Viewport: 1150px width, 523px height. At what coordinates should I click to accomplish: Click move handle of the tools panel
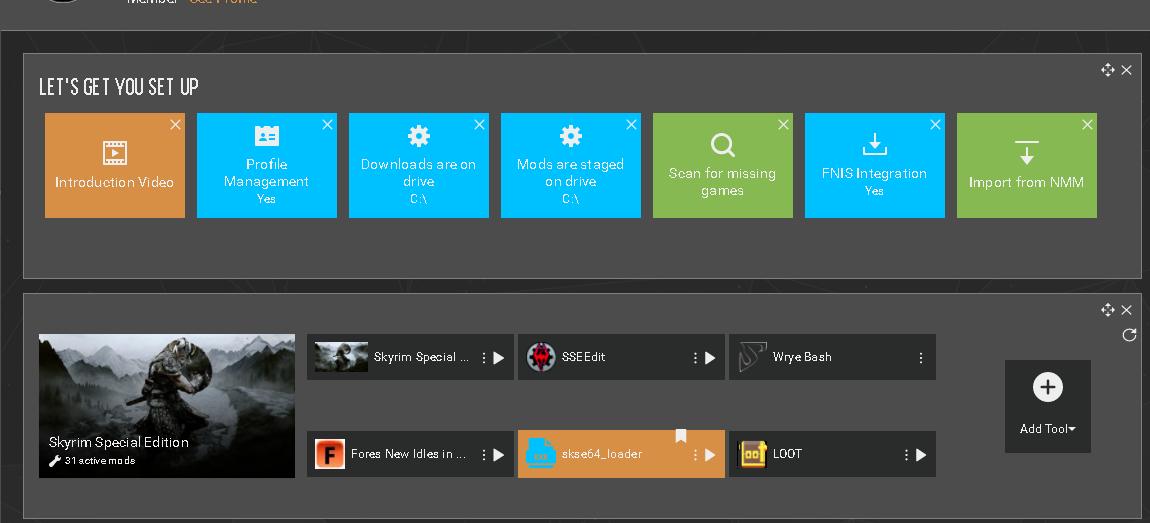point(1107,310)
